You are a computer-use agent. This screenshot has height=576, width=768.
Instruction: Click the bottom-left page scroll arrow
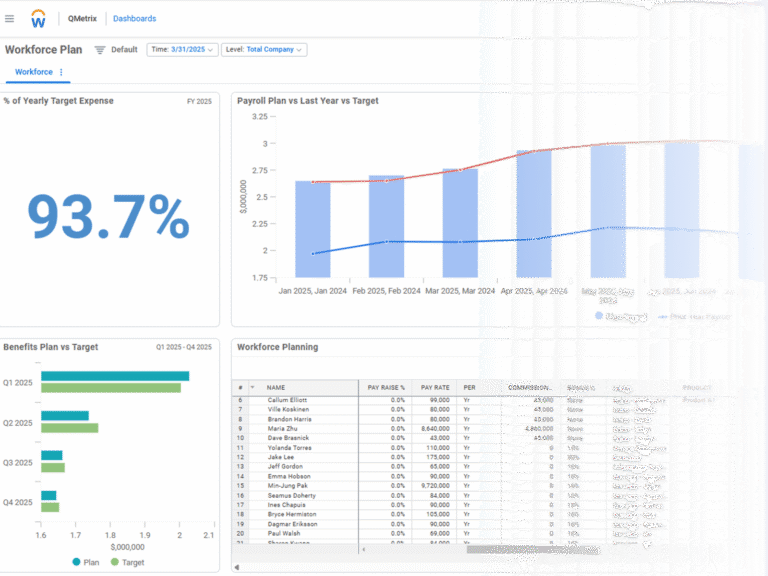tap(237, 568)
